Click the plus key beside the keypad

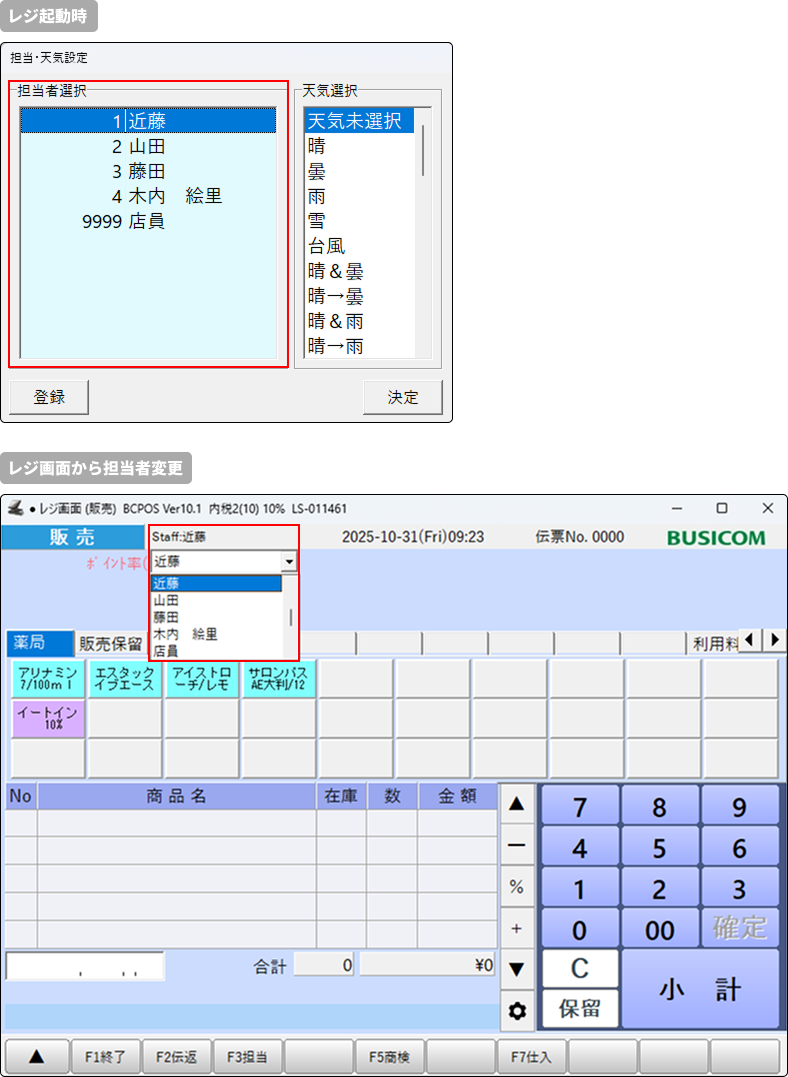point(517,928)
